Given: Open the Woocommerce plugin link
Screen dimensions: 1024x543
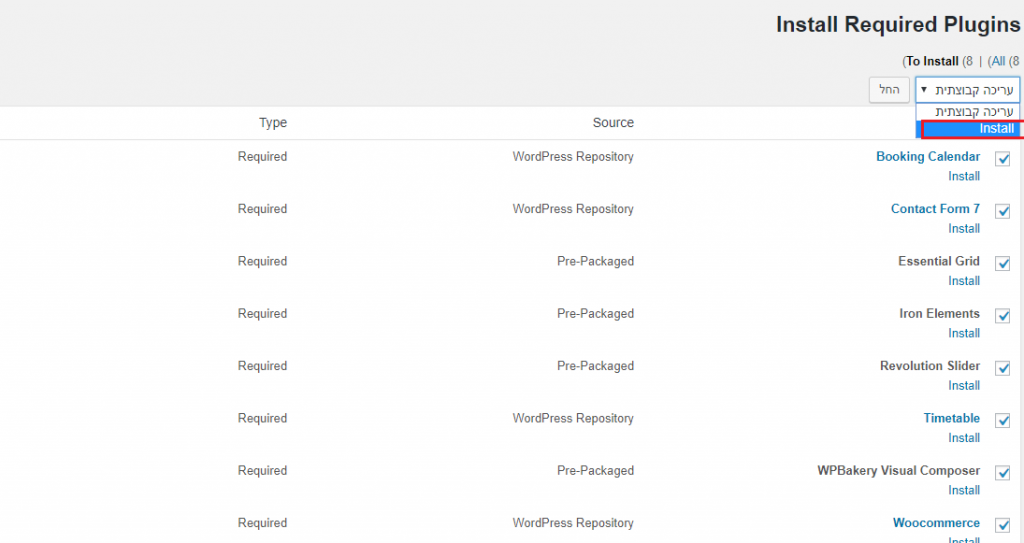Looking at the screenshot, I should click(936, 522).
